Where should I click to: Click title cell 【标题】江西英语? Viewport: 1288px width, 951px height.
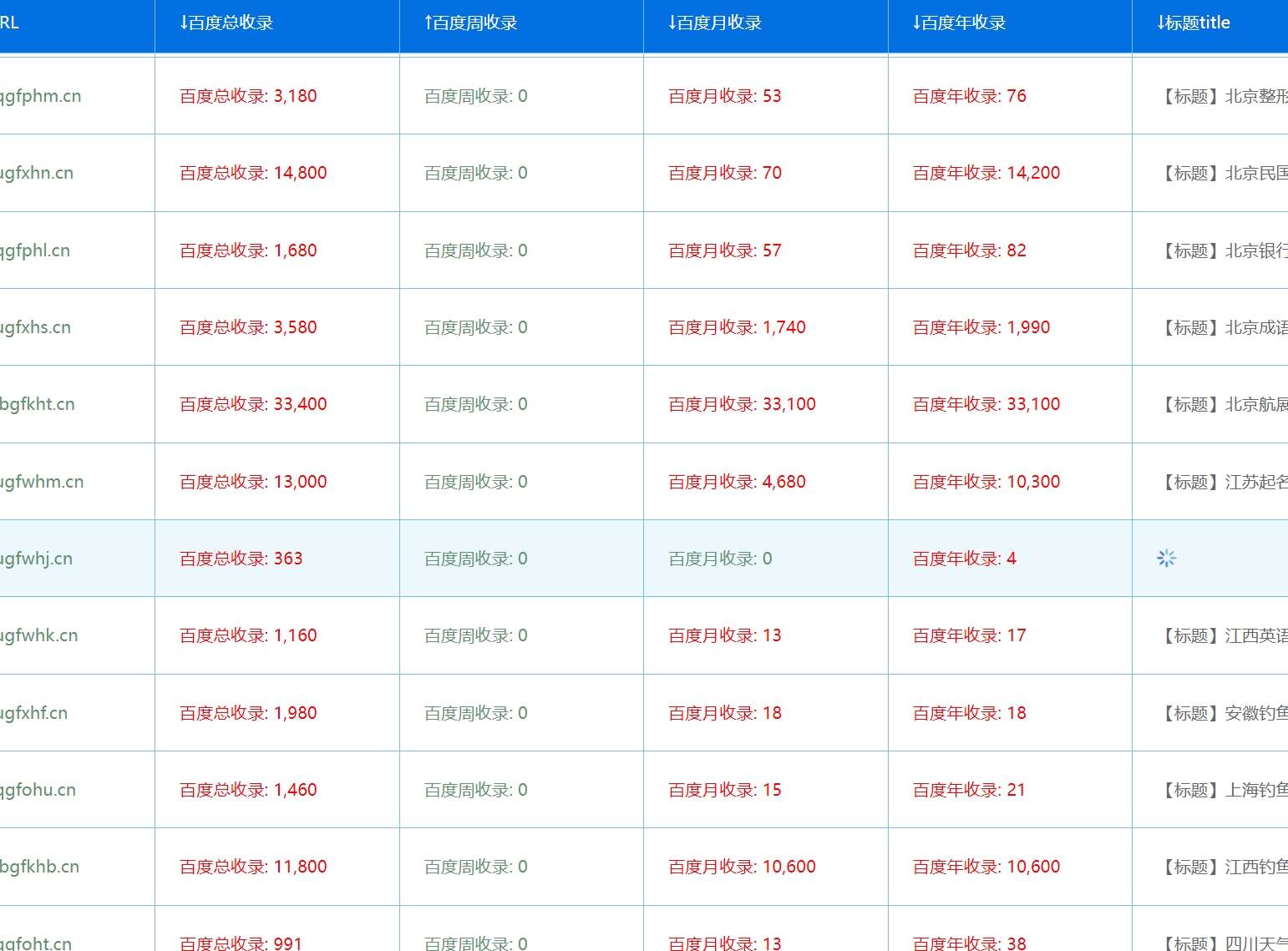pyautogui.click(x=1222, y=635)
